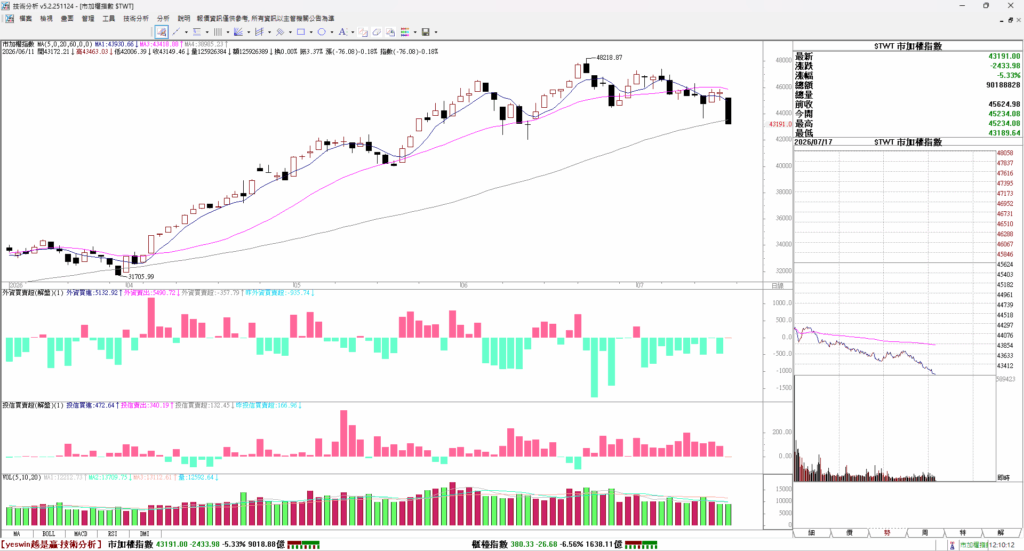Open dropdown arrow next to text tool
Image resolution: width=1024 pixels, height=551 pixels.
(x=353, y=32)
